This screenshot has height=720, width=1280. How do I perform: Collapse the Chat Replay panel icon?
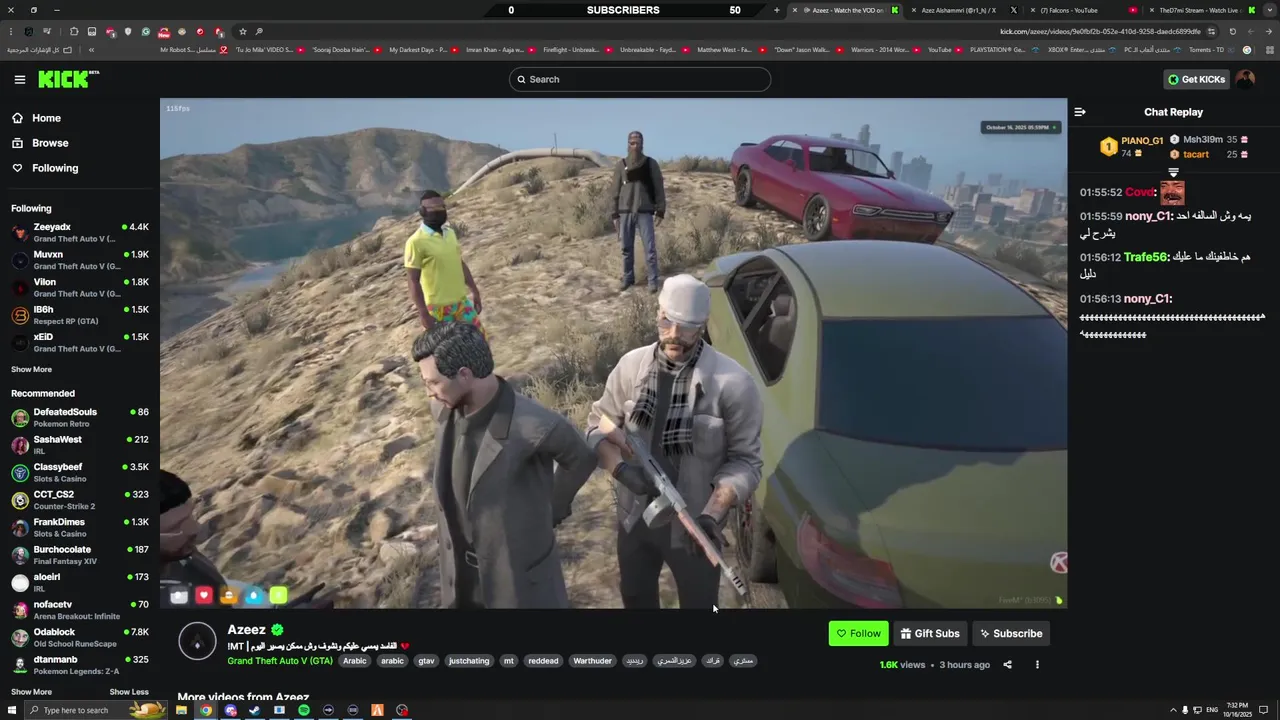coord(1080,112)
